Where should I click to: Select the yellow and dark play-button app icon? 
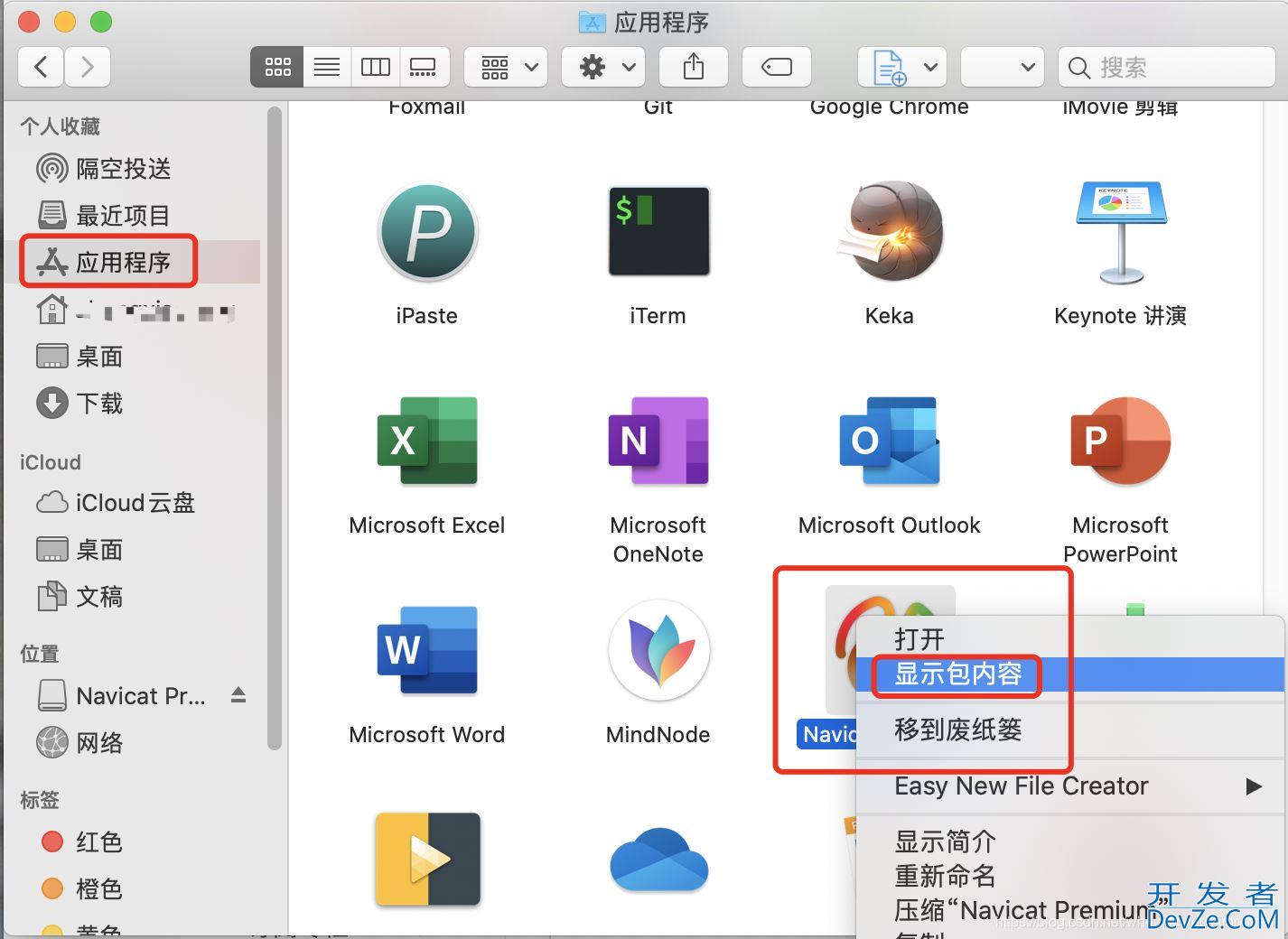(427, 860)
